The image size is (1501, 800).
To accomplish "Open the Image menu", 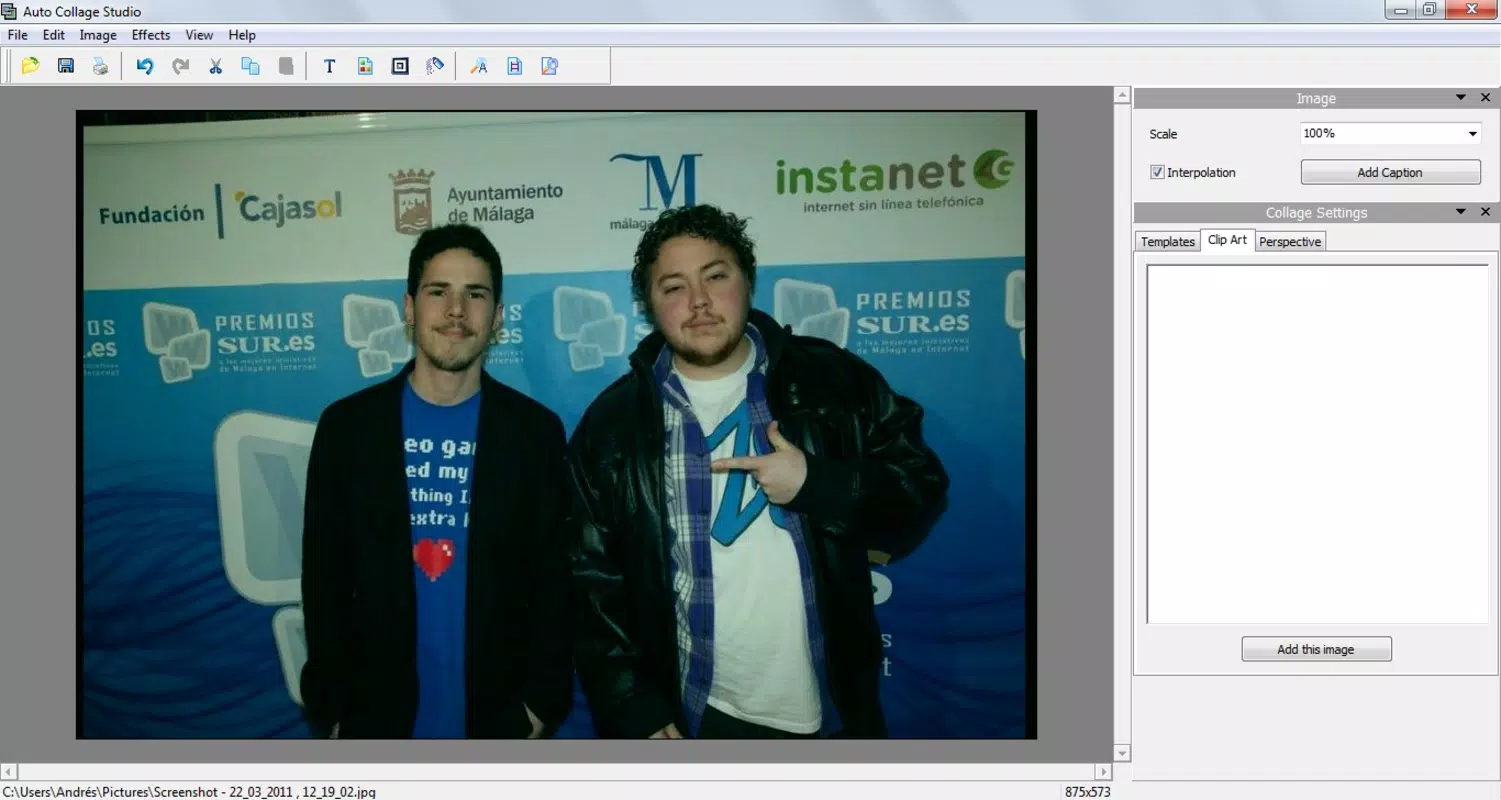I will pyautogui.click(x=98, y=35).
